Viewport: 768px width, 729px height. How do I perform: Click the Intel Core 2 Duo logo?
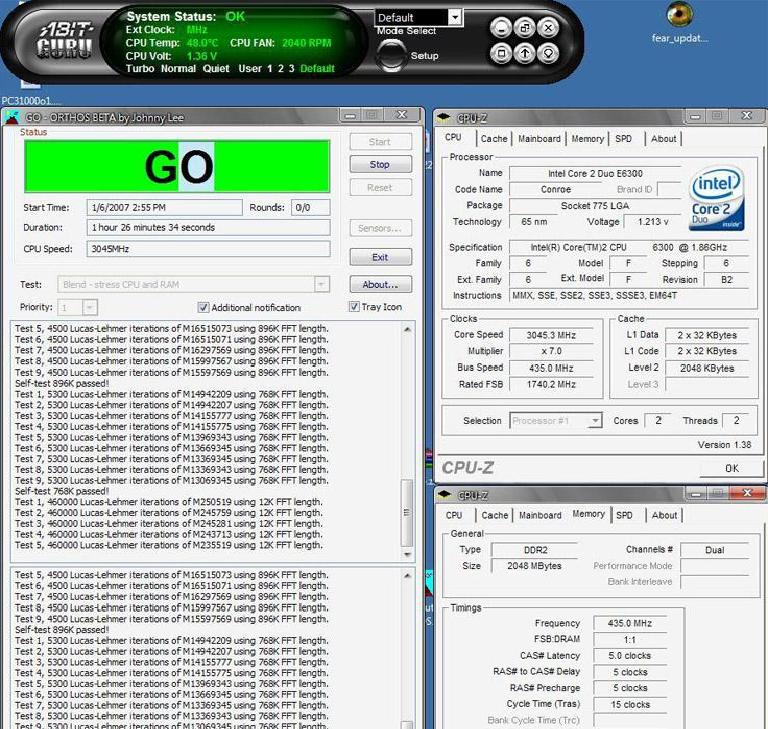point(718,198)
